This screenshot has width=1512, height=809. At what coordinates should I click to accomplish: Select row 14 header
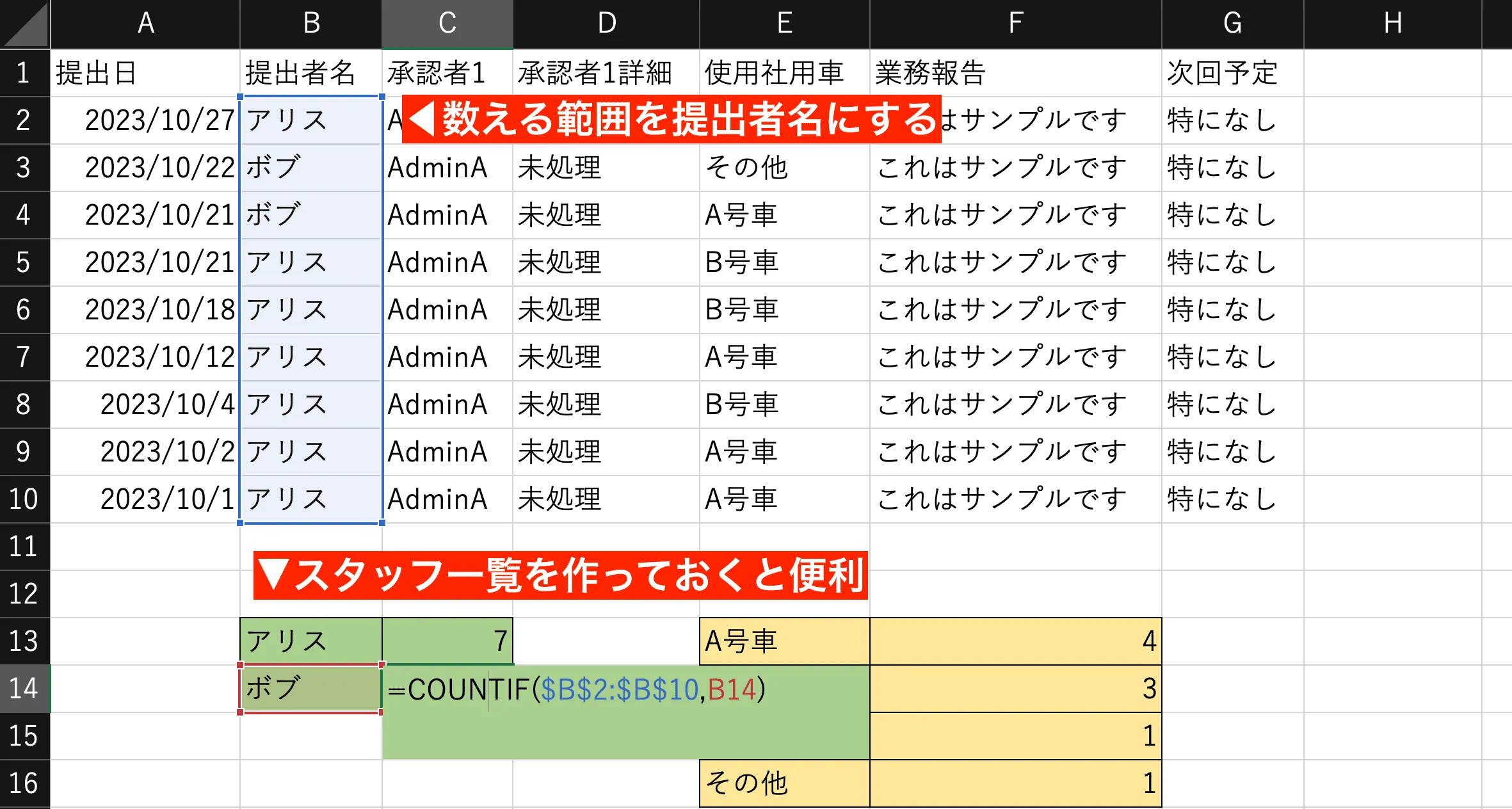24,689
